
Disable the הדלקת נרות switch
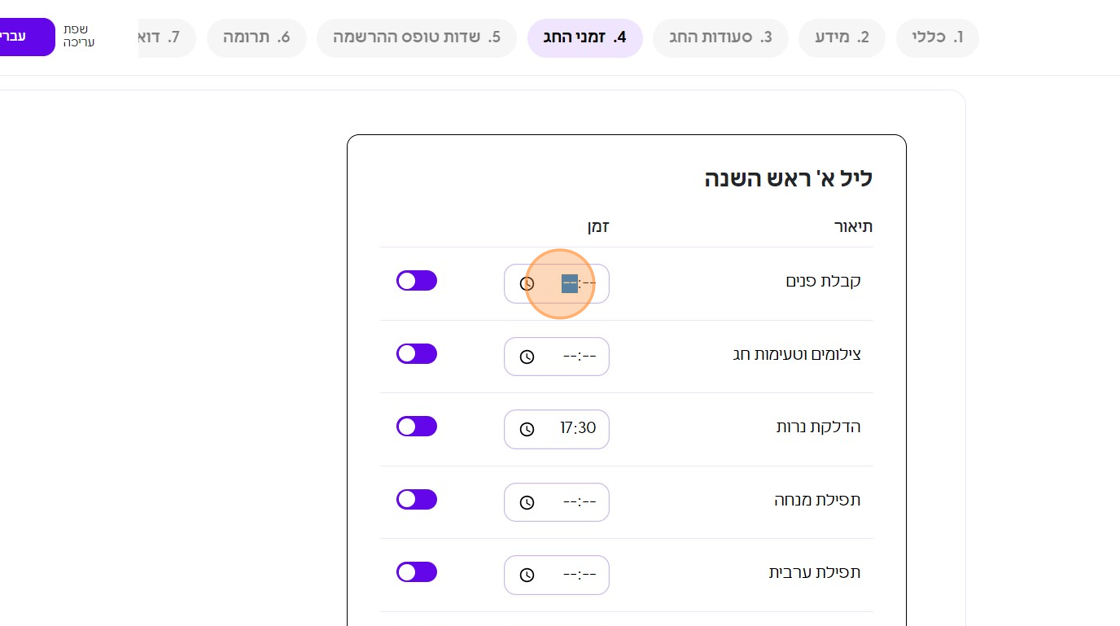416,427
